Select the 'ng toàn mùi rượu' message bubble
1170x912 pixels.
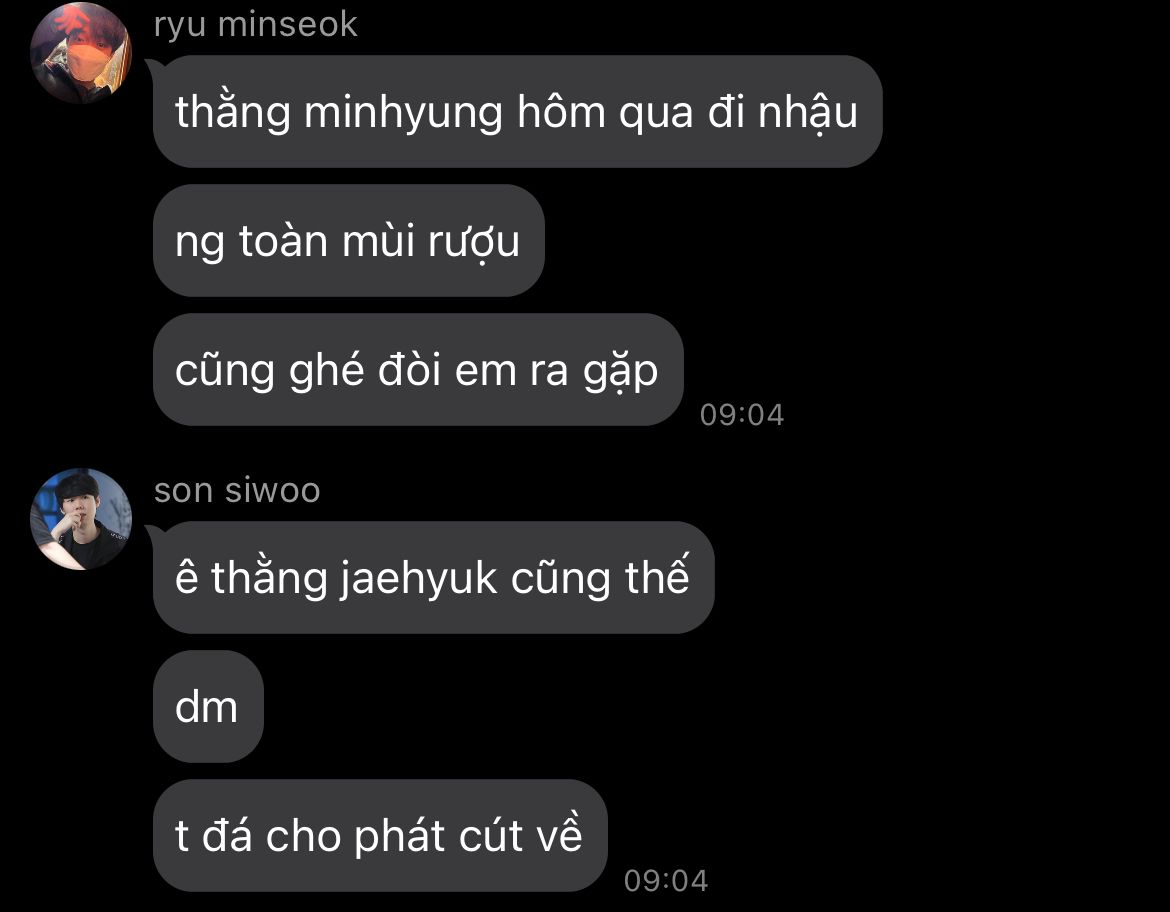[x=348, y=240]
